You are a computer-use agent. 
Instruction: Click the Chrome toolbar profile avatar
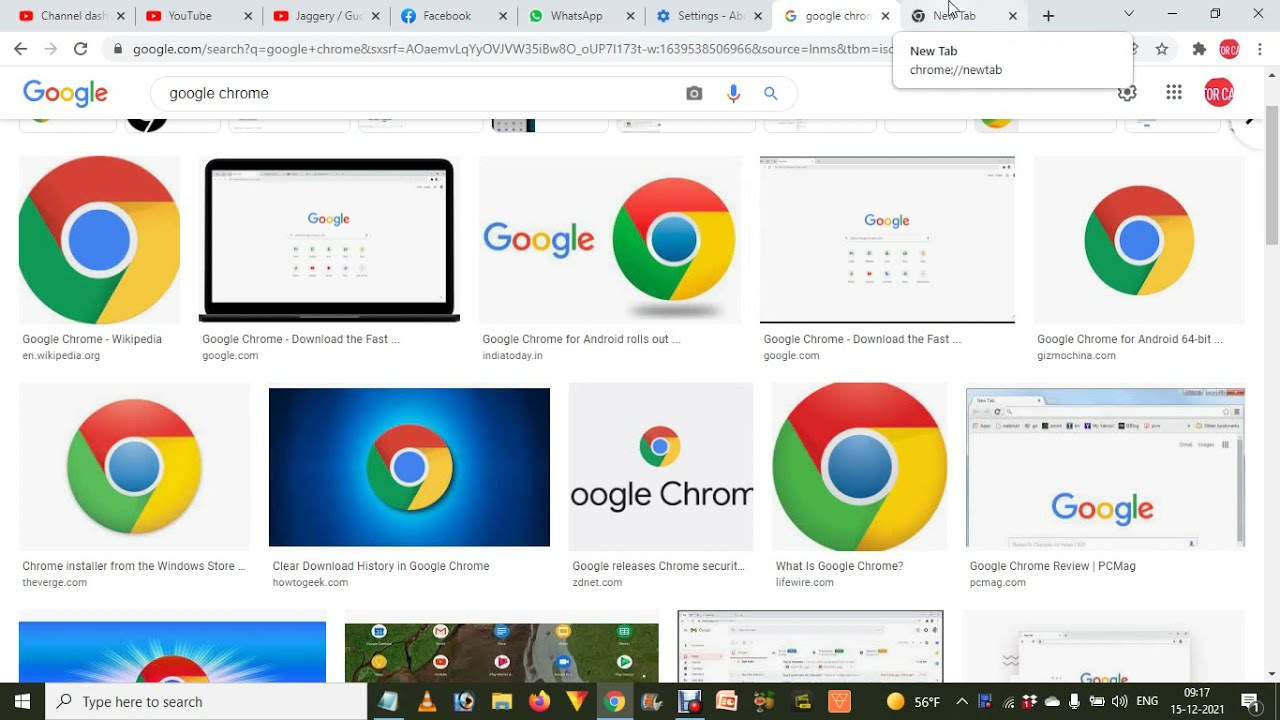click(1230, 48)
